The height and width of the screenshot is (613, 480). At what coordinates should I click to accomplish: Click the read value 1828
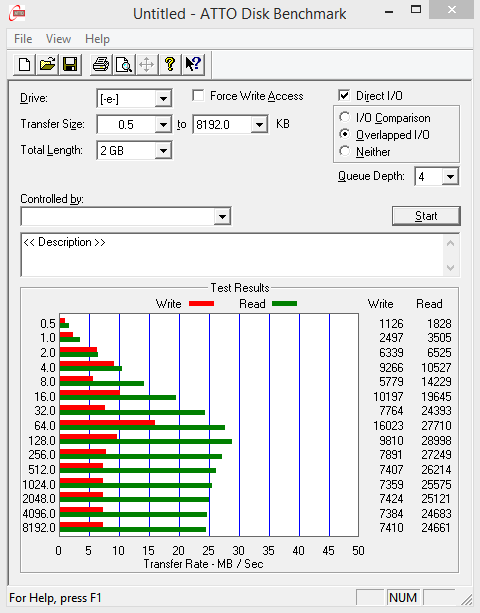coord(439,324)
